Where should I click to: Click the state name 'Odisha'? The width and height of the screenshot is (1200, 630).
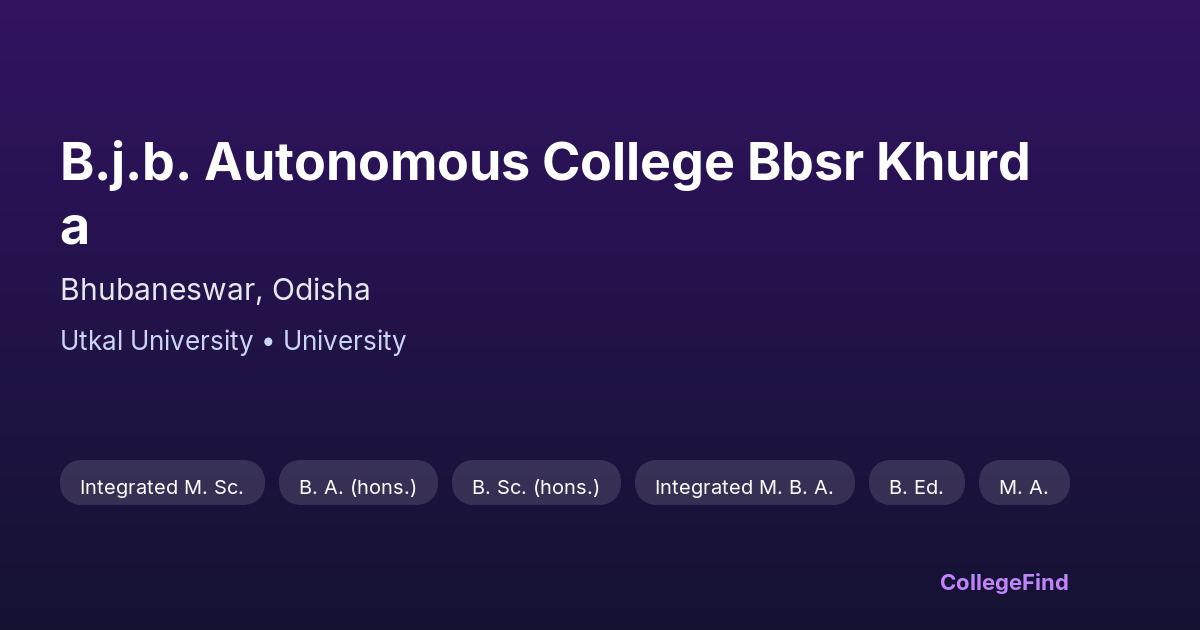click(321, 290)
